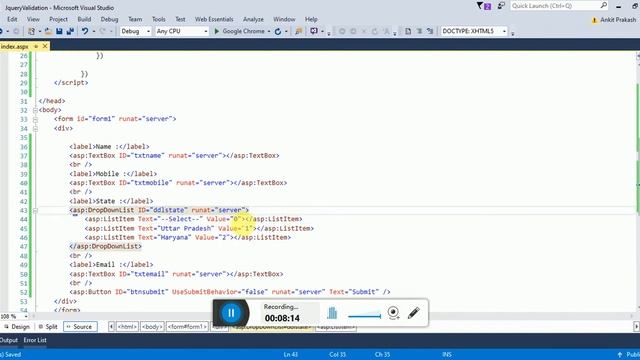Viewport: 640px width, 360px height.
Task: Click the toolbar icon just left of DOCTYPE dropdown
Action: (x=430, y=31)
